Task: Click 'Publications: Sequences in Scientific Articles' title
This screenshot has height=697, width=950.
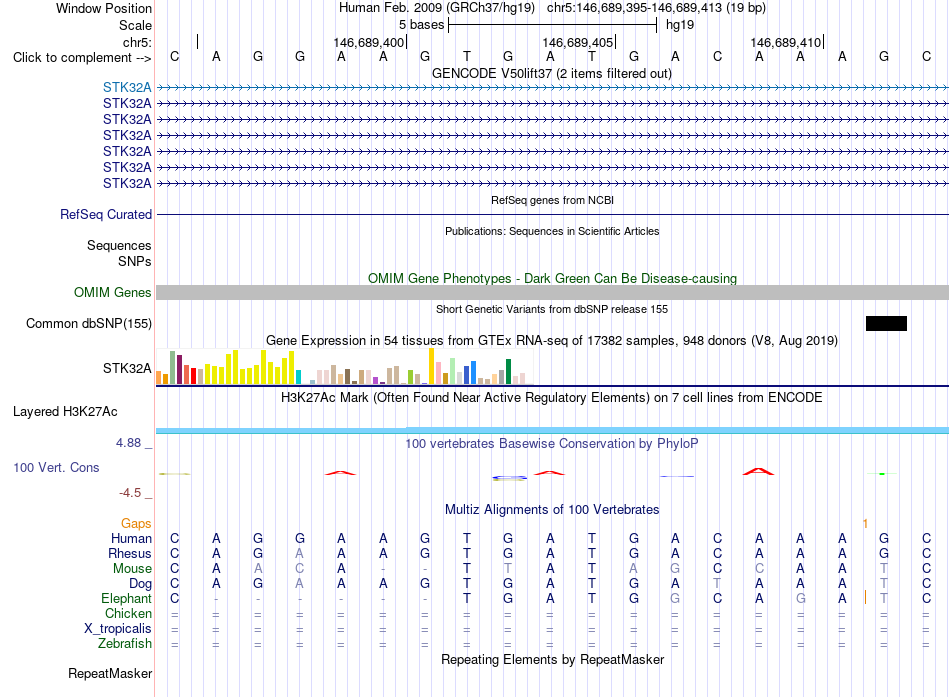Action: click(x=552, y=231)
